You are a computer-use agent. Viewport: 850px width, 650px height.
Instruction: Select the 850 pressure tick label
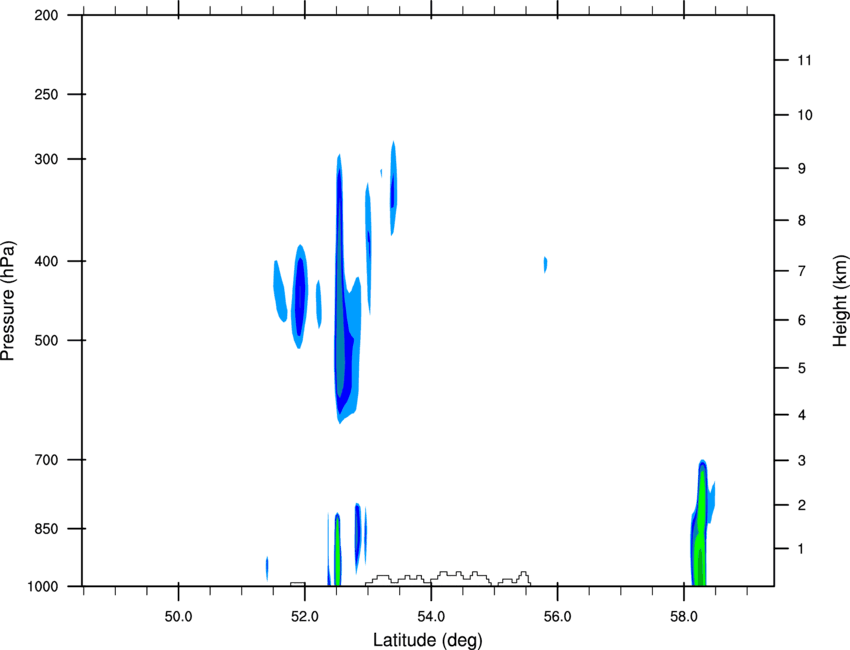46,529
